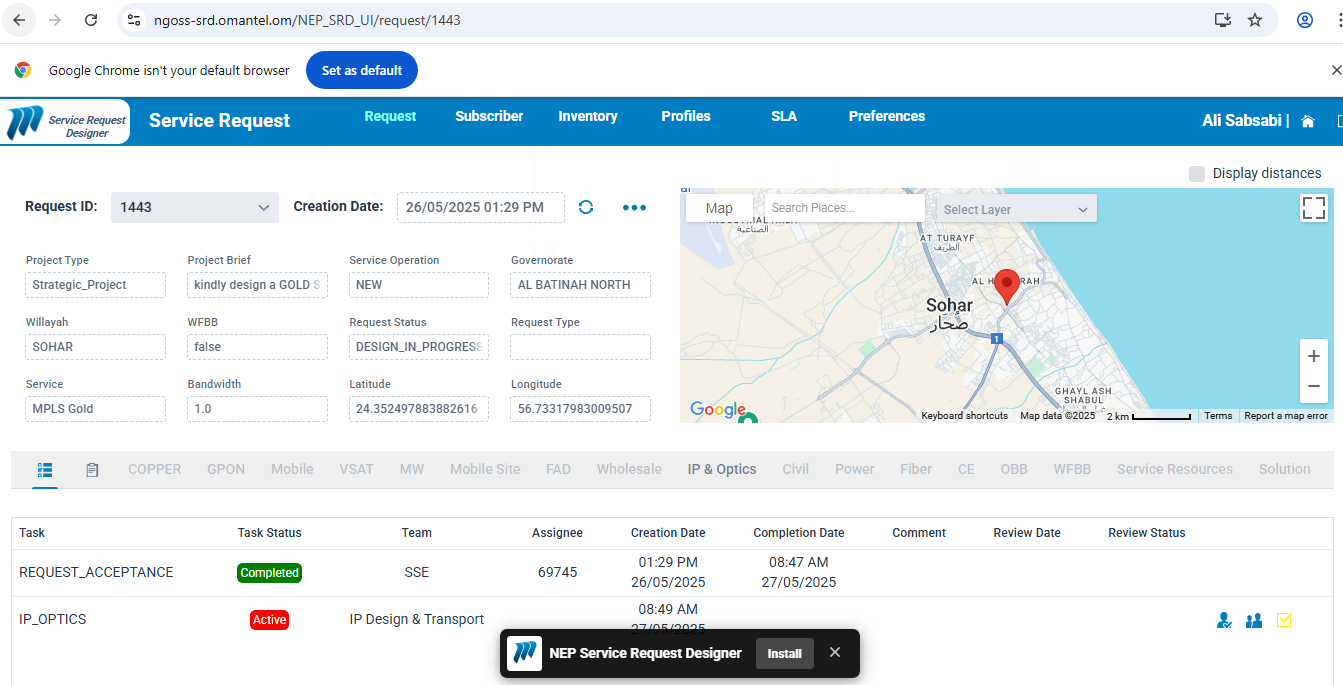
Task: Open the Select Layer dropdown on map
Action: 1015,209
